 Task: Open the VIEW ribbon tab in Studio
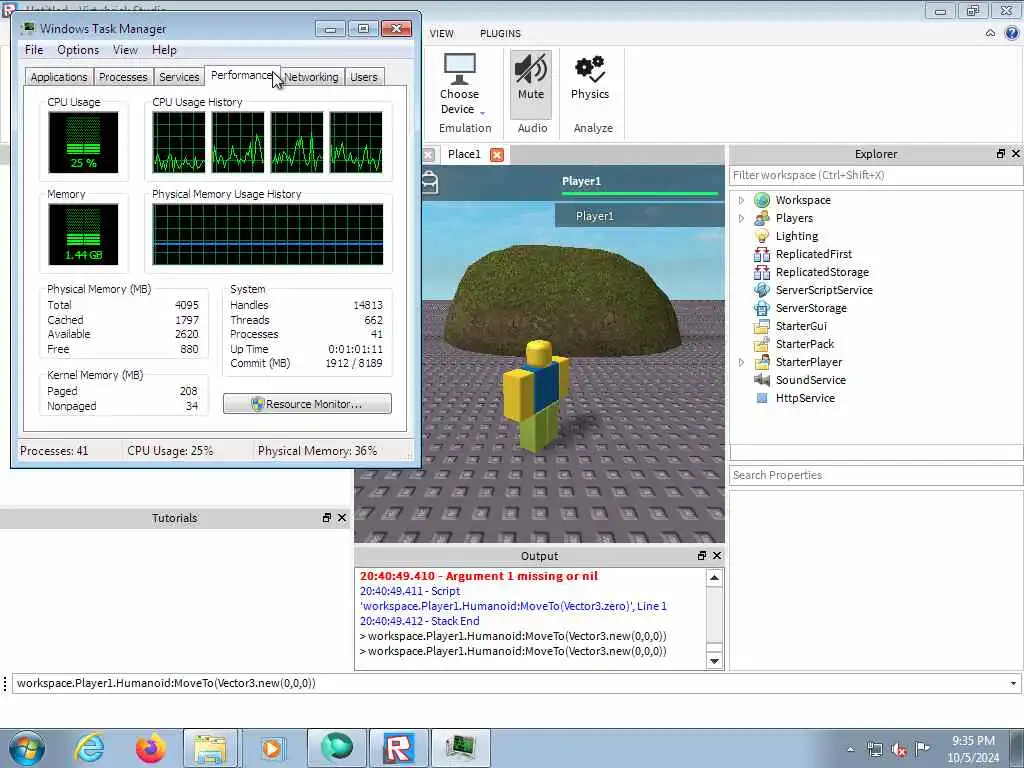coord(441,33)
